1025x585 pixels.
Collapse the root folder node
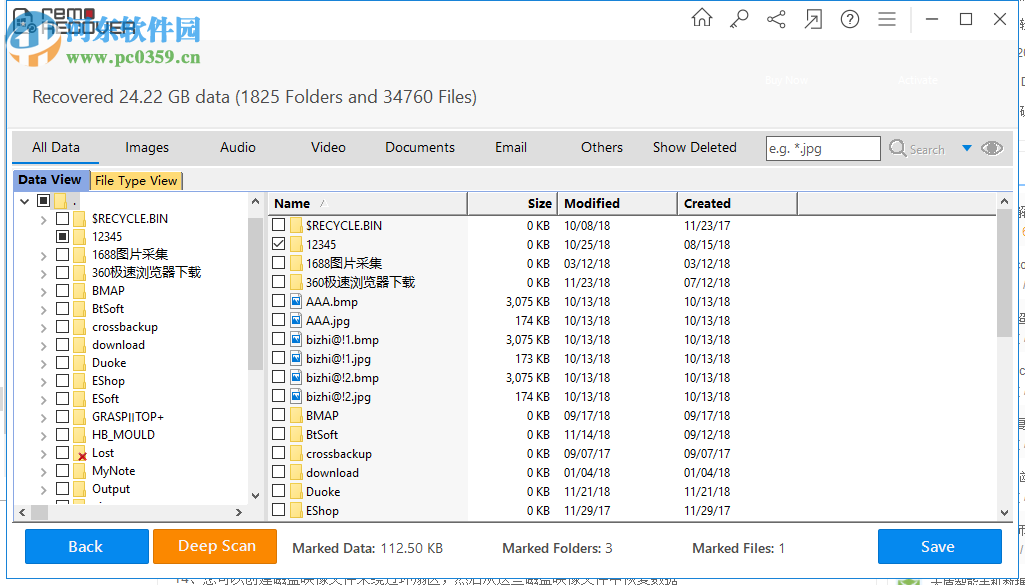click(22, 200)
